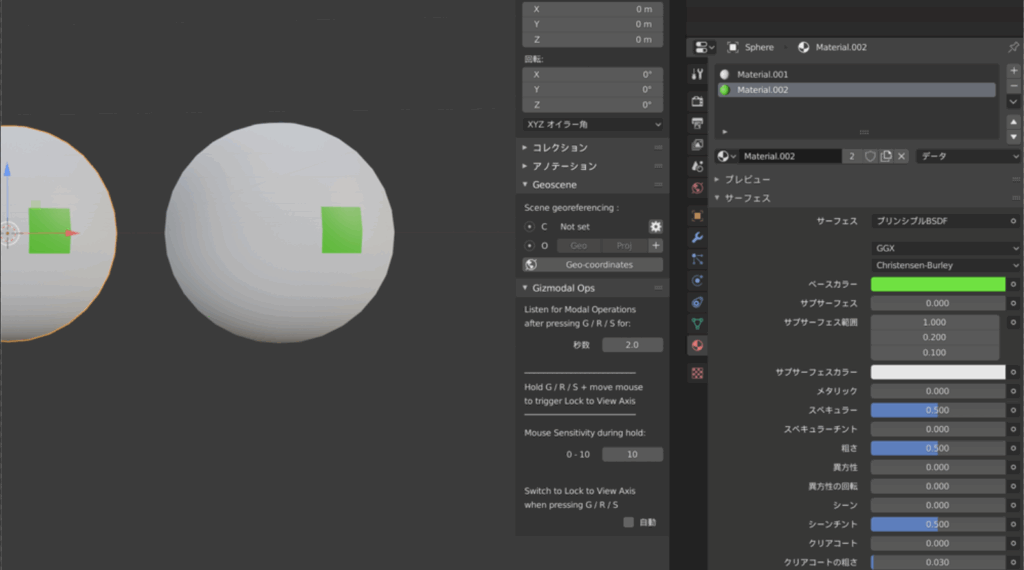The height and width of the screenshot is (570, 1024).
Task: Open the Tool properties tab
Action: [x=697, y=74]
